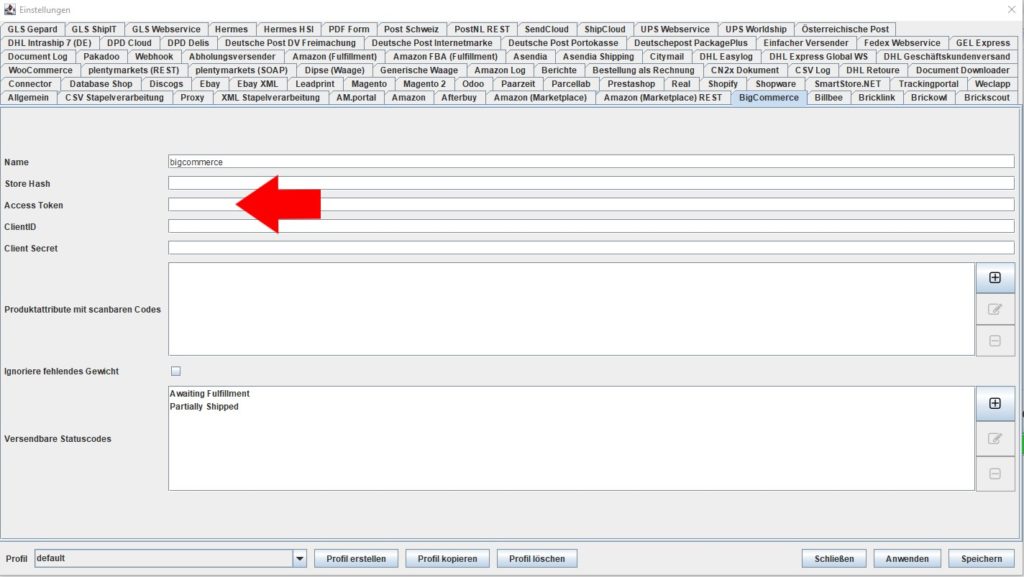This screenshot has height=577, width=1024.
Task: Remove the selected shippable status code
Action: (x=995, y=474)
